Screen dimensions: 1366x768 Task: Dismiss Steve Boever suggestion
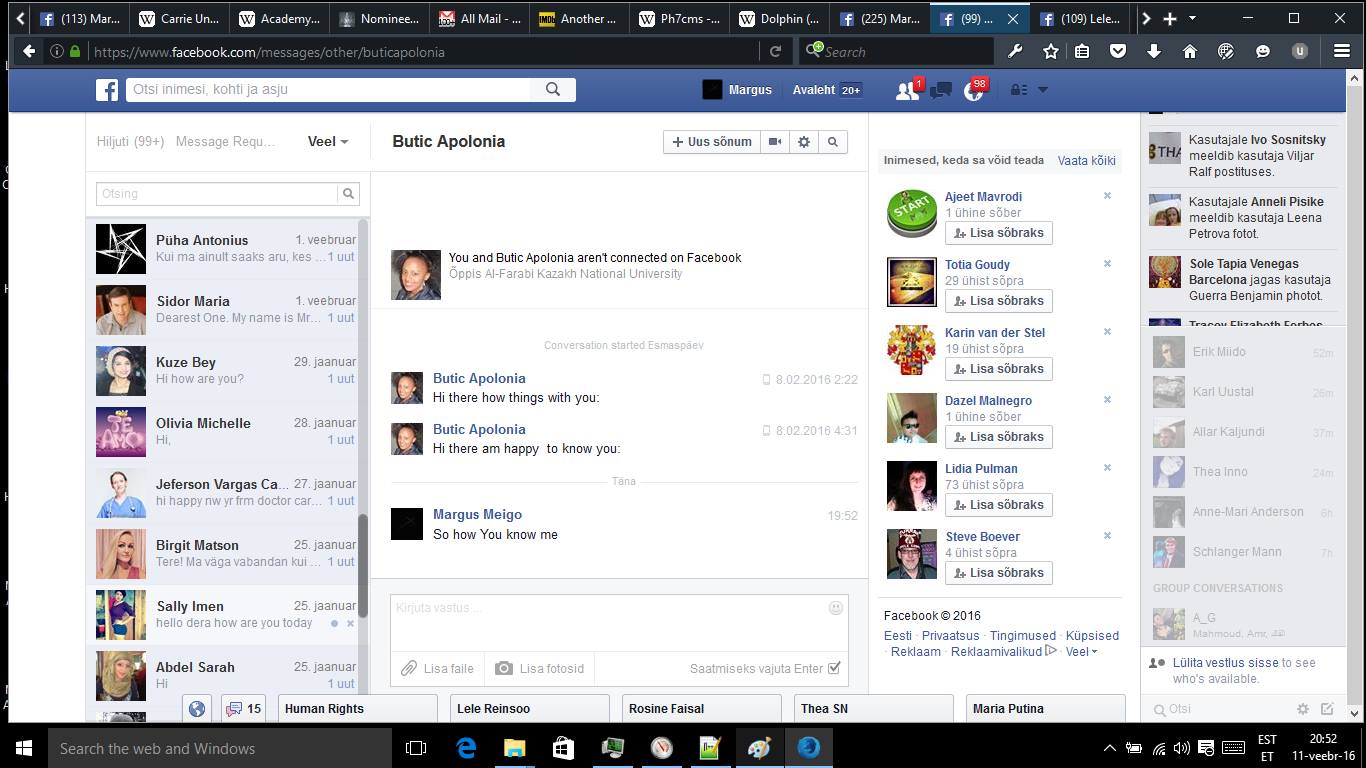(1107, 536)
